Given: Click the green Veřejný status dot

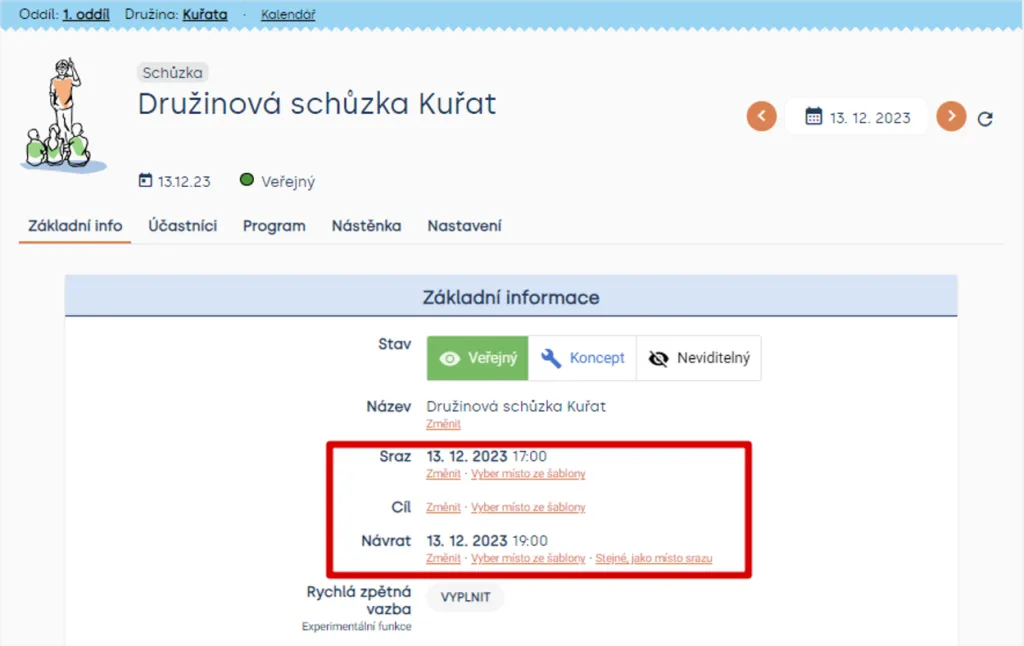Looking at the screenshot, I should coord(246,180).
